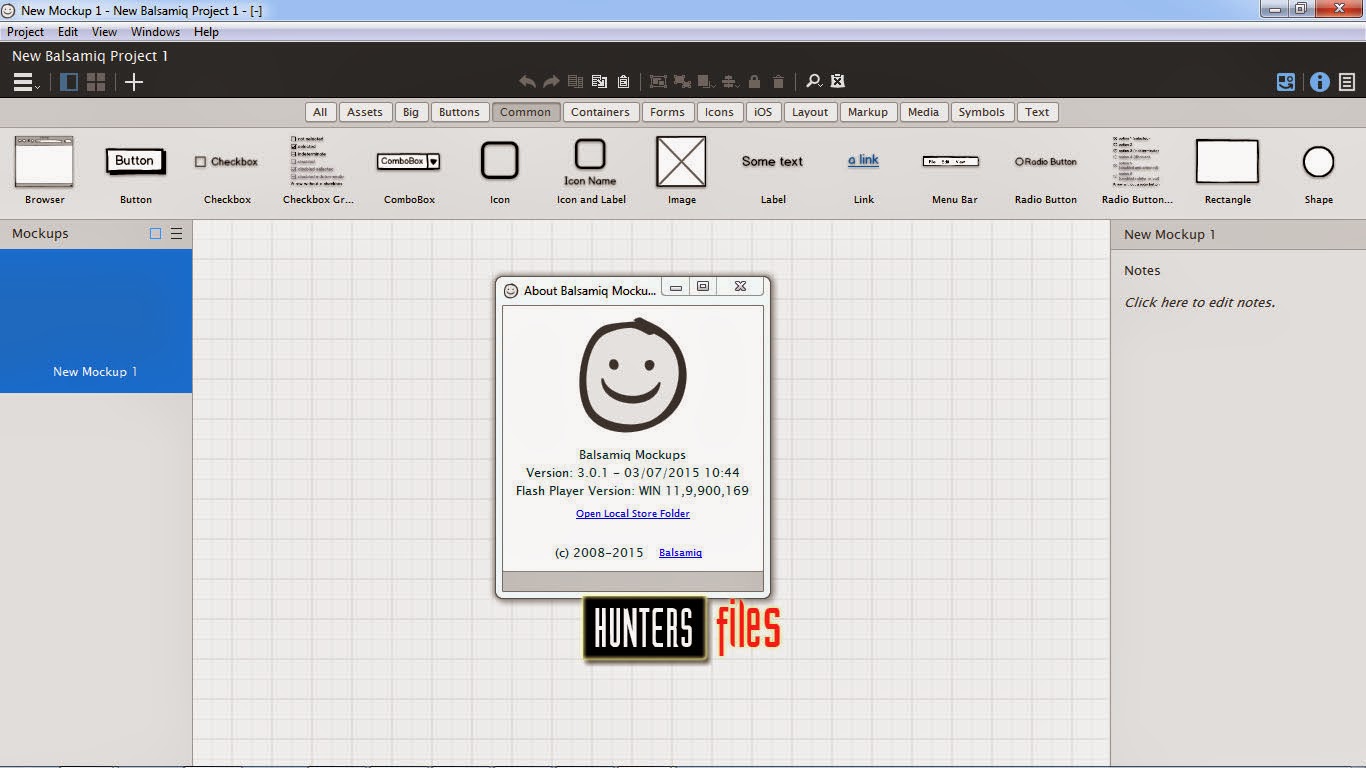Image resolution: width=1366 pixels, height=768 pixels.
Task: Open Local Store Folder link
Action: 633,514
